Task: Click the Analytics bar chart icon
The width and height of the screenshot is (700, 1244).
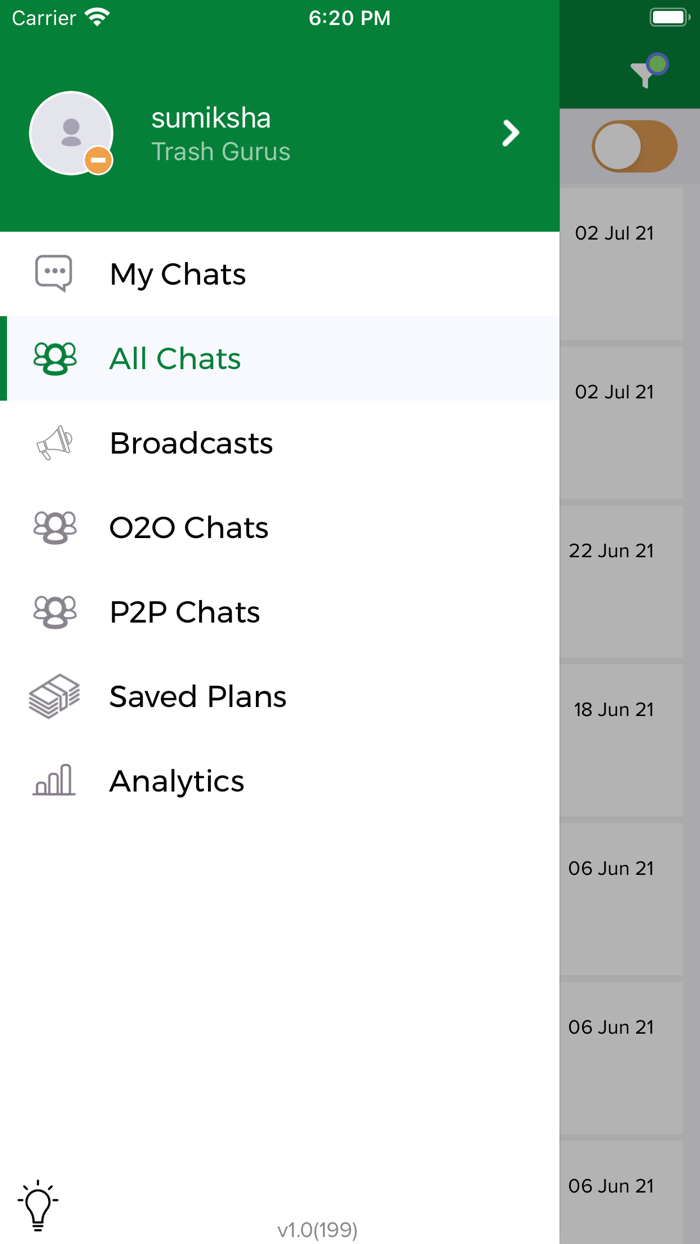Action: [53, 780]
